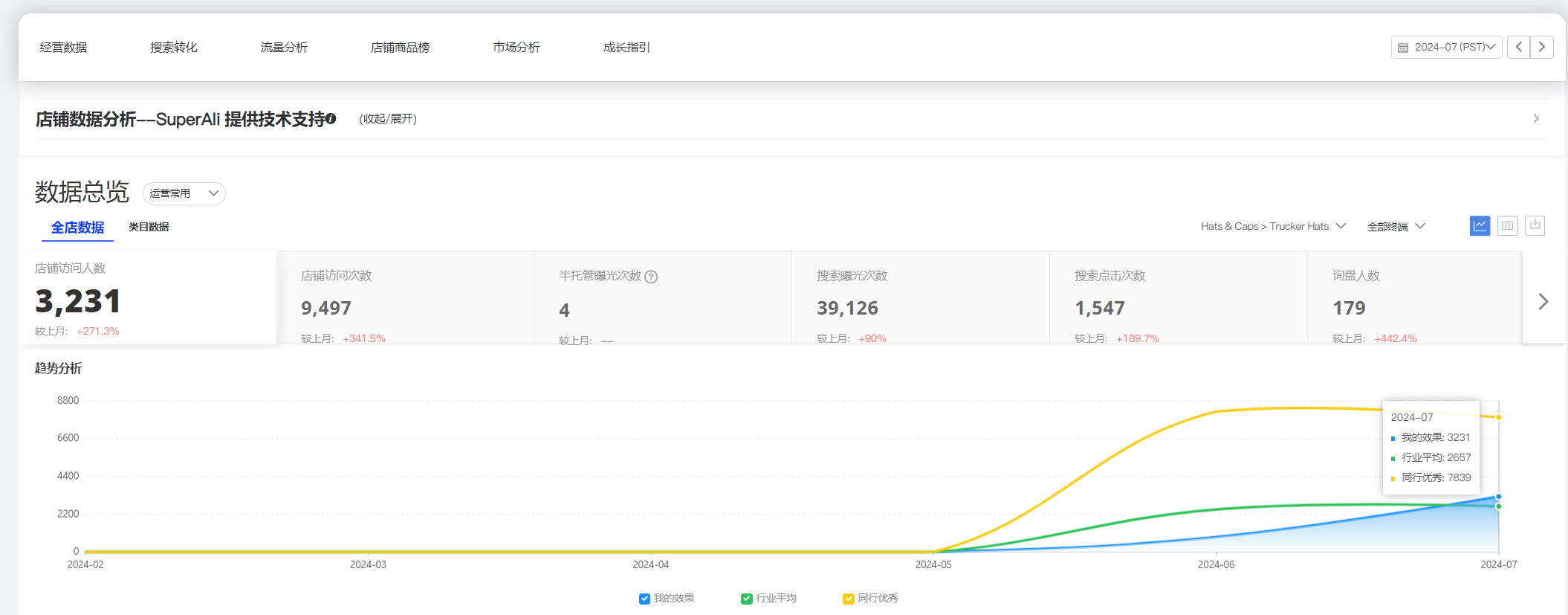Click help icon beside 半托管曝光次数
This screenshot has width=1568, height=615.
(x=651, y=277)
